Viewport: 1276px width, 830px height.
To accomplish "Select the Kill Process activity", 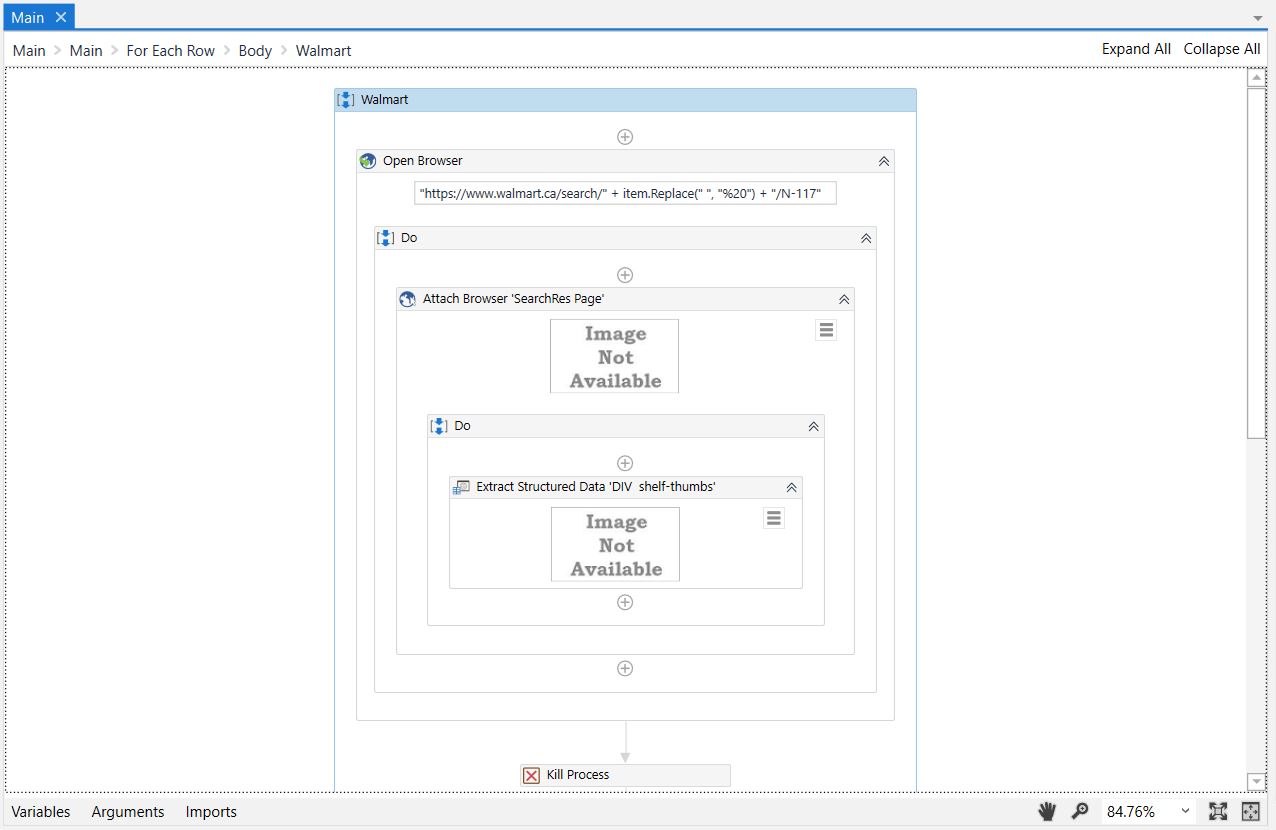I will coord(626,775).
